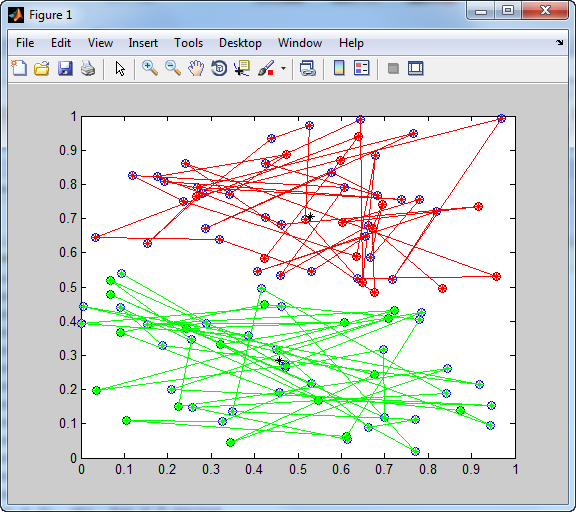This screenshot has height=512, width=576.
Task: Click the Hide Plot Tools icon
Action: pos(393,68)
